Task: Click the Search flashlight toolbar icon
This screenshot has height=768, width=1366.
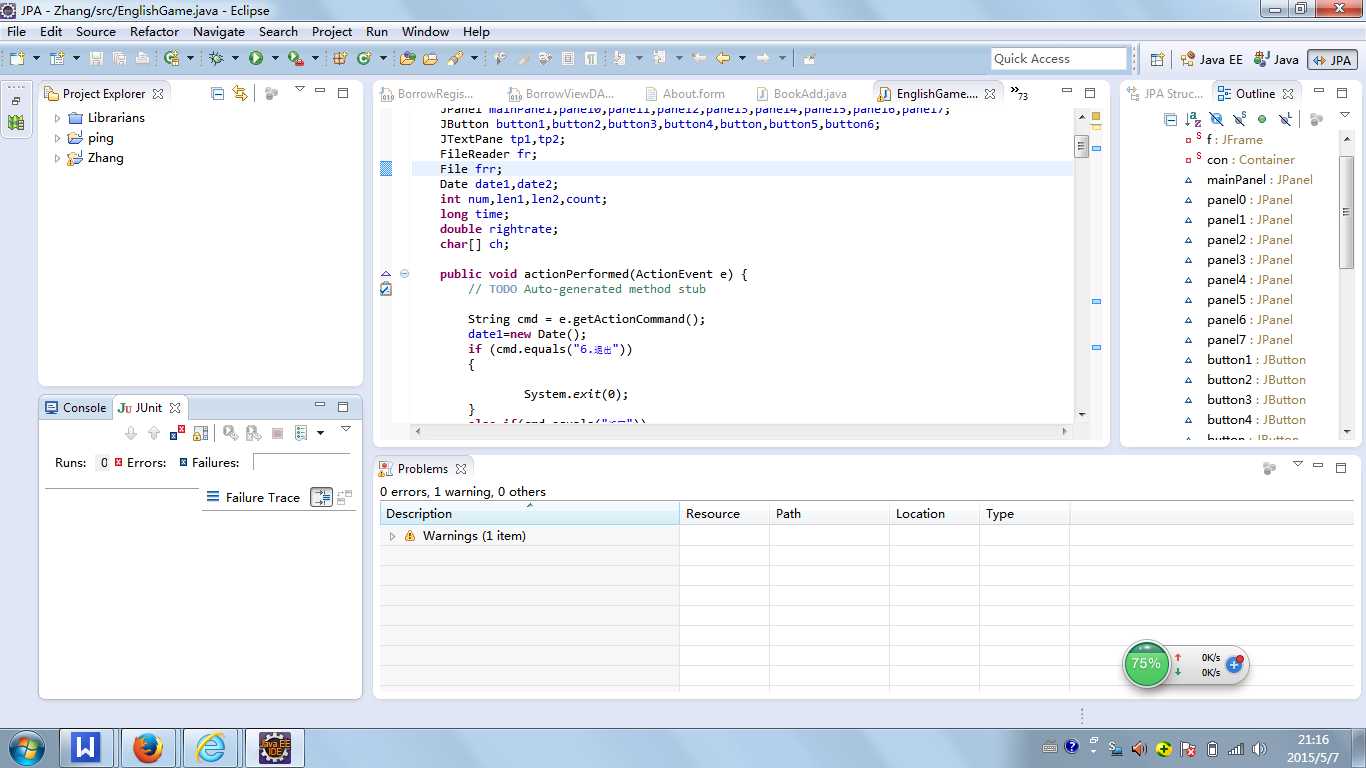Action: pos(455,58)
